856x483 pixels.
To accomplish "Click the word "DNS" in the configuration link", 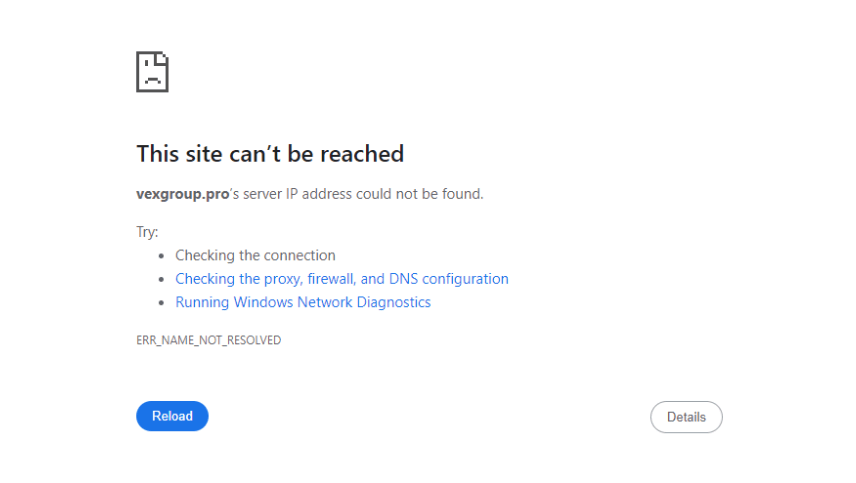I will (403, 279).
